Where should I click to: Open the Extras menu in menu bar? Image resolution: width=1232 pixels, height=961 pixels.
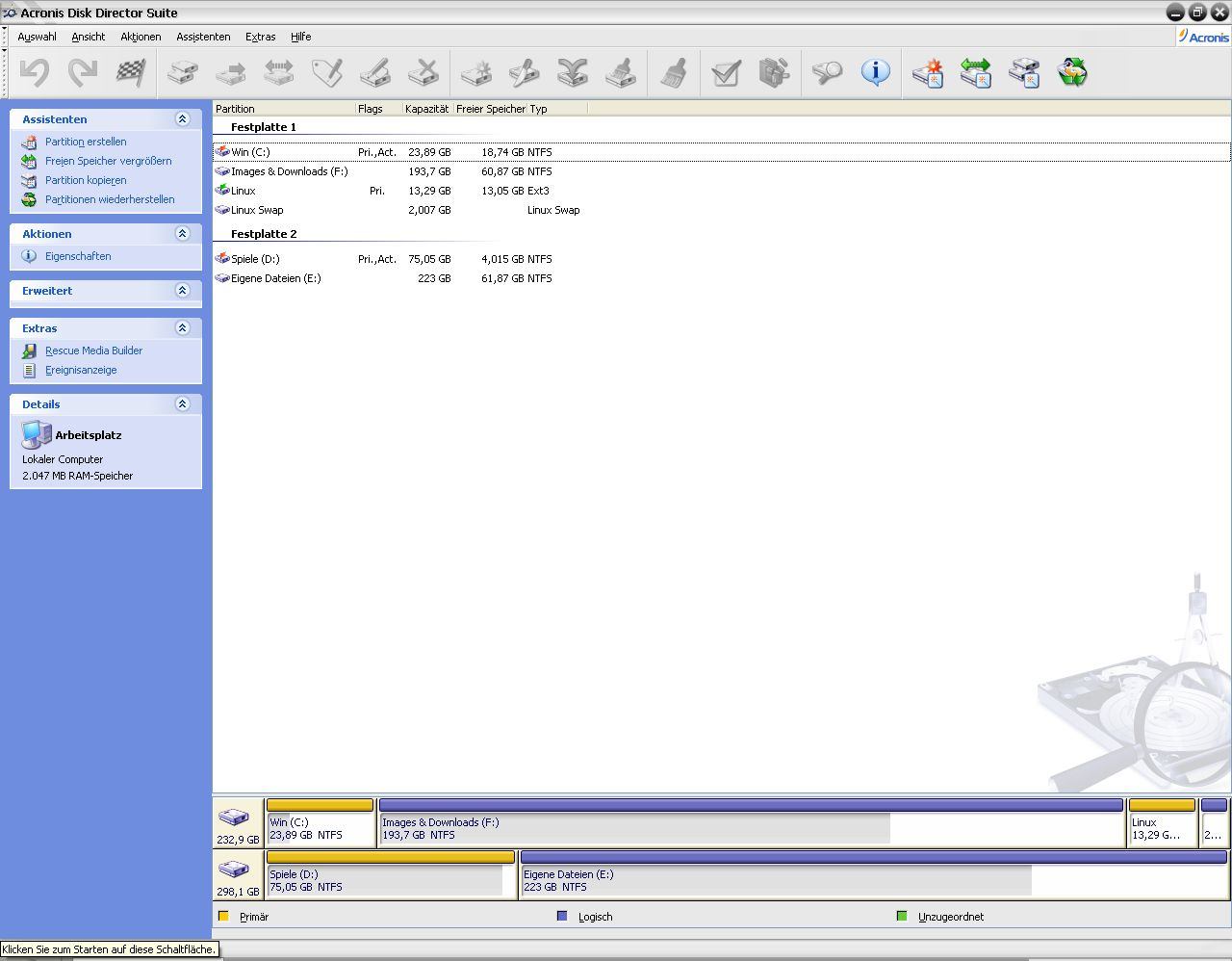261,37
